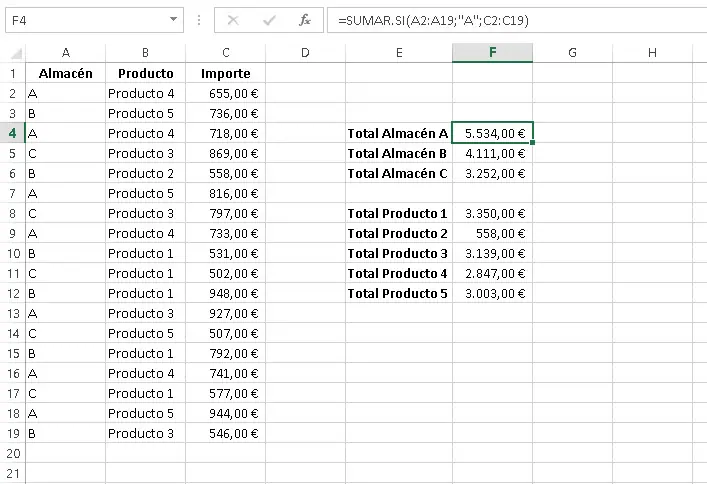Select the cell containing 948,00 €
The width and height of the screenshot is (707, 484).
coord(225,293)
